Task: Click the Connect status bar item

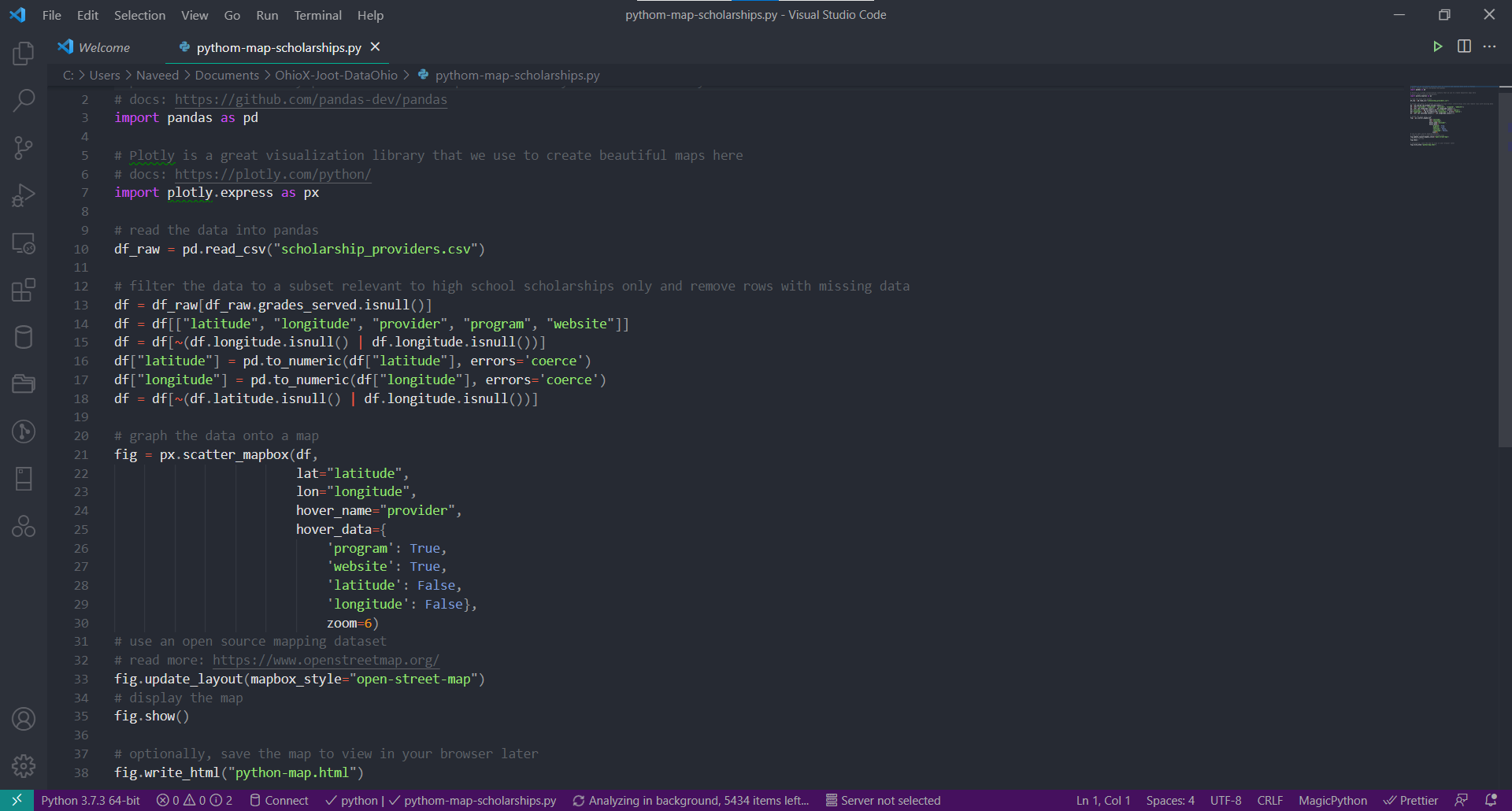Action: point(279,800)
